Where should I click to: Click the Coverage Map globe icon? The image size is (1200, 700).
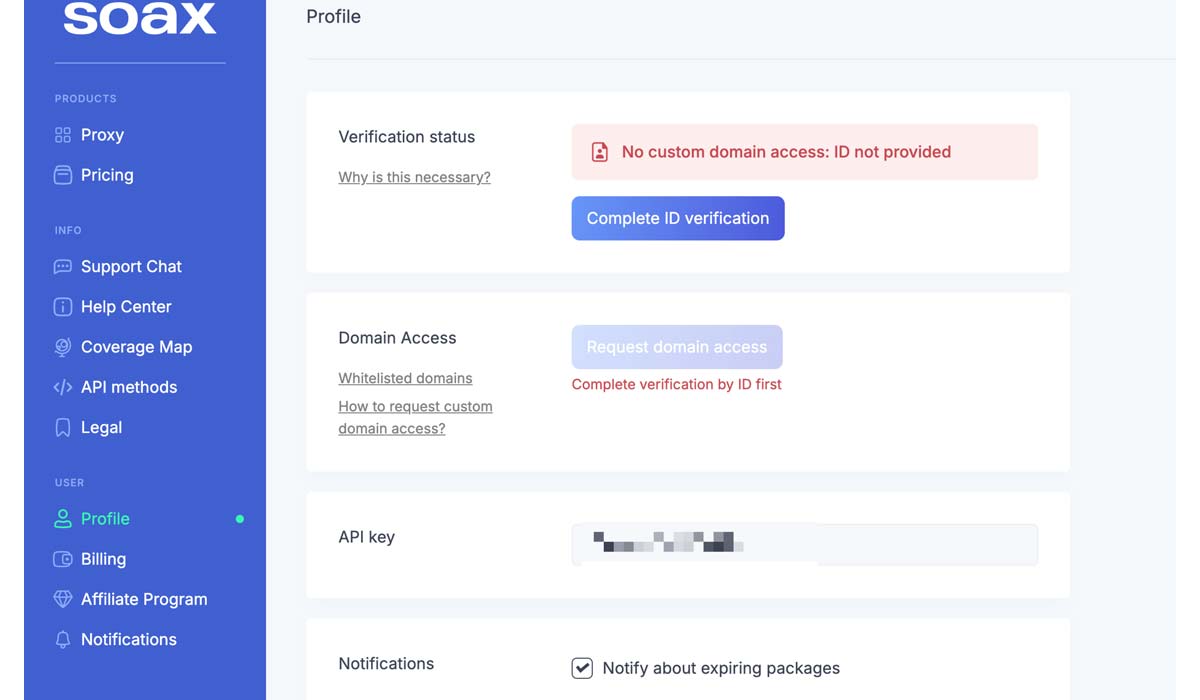point(62,347)
